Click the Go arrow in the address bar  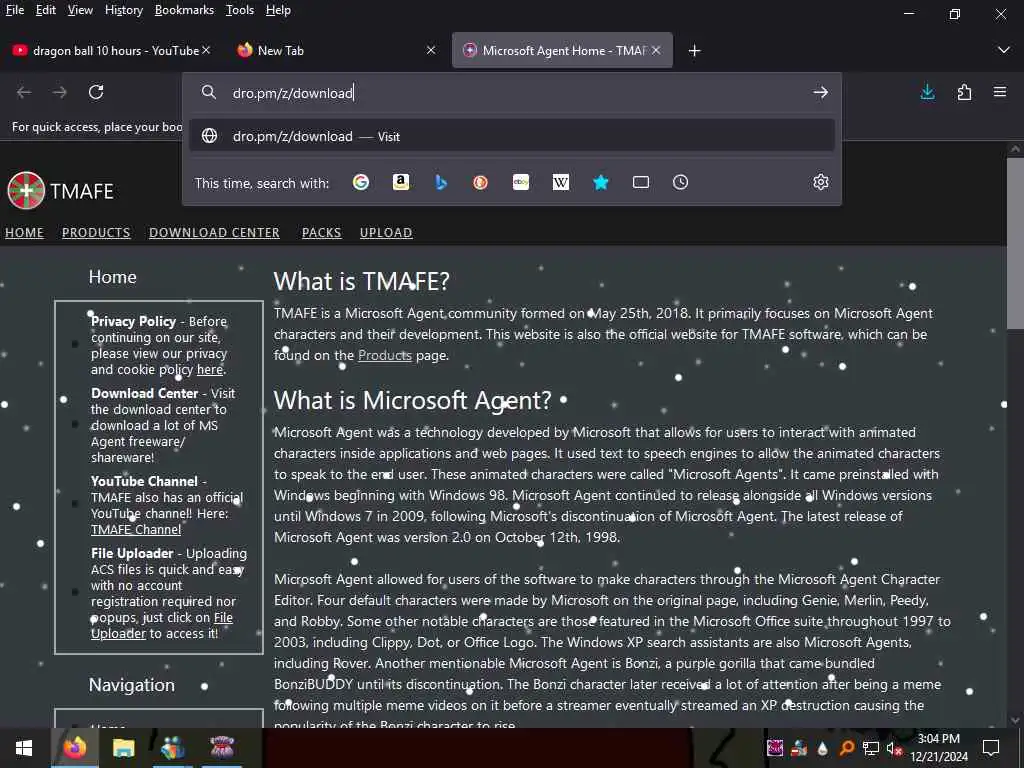click(821, 93)
